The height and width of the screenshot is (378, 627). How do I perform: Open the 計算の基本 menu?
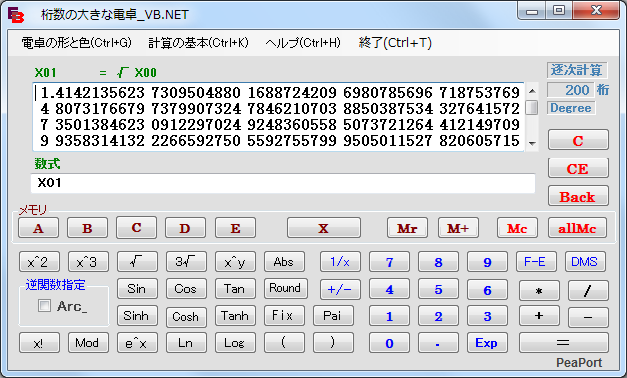pyautogui.click(x=198, y=42)
